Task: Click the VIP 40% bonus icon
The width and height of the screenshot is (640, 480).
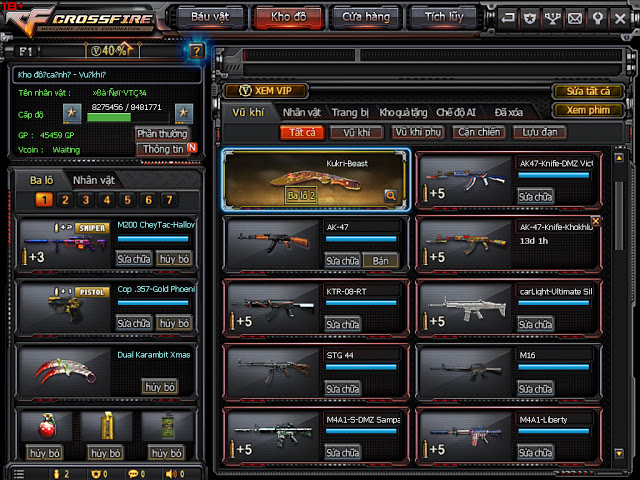Action: [112, 51]
